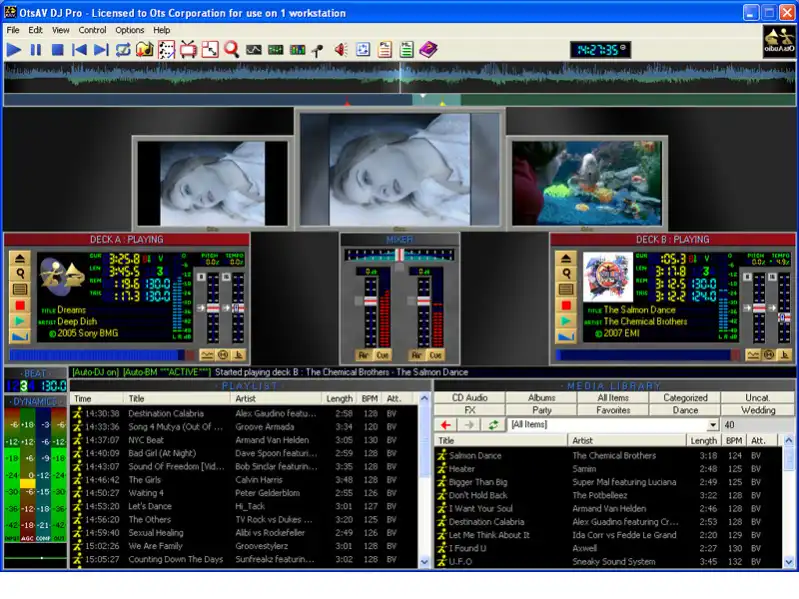Click the Pause icon in the top toolbar

(x=35, y=49)
